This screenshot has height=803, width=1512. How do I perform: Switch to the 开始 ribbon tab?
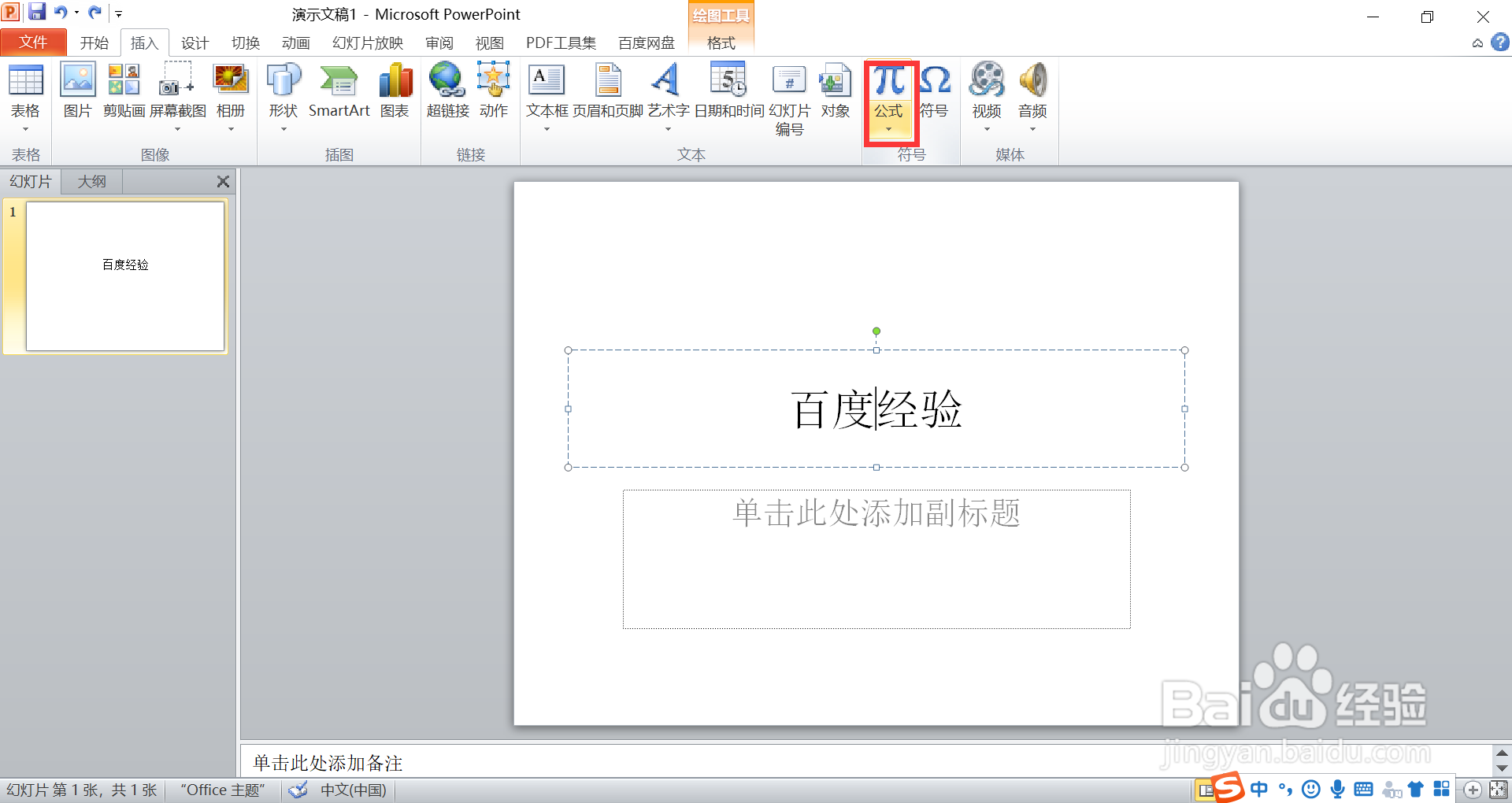coord(94,43)
